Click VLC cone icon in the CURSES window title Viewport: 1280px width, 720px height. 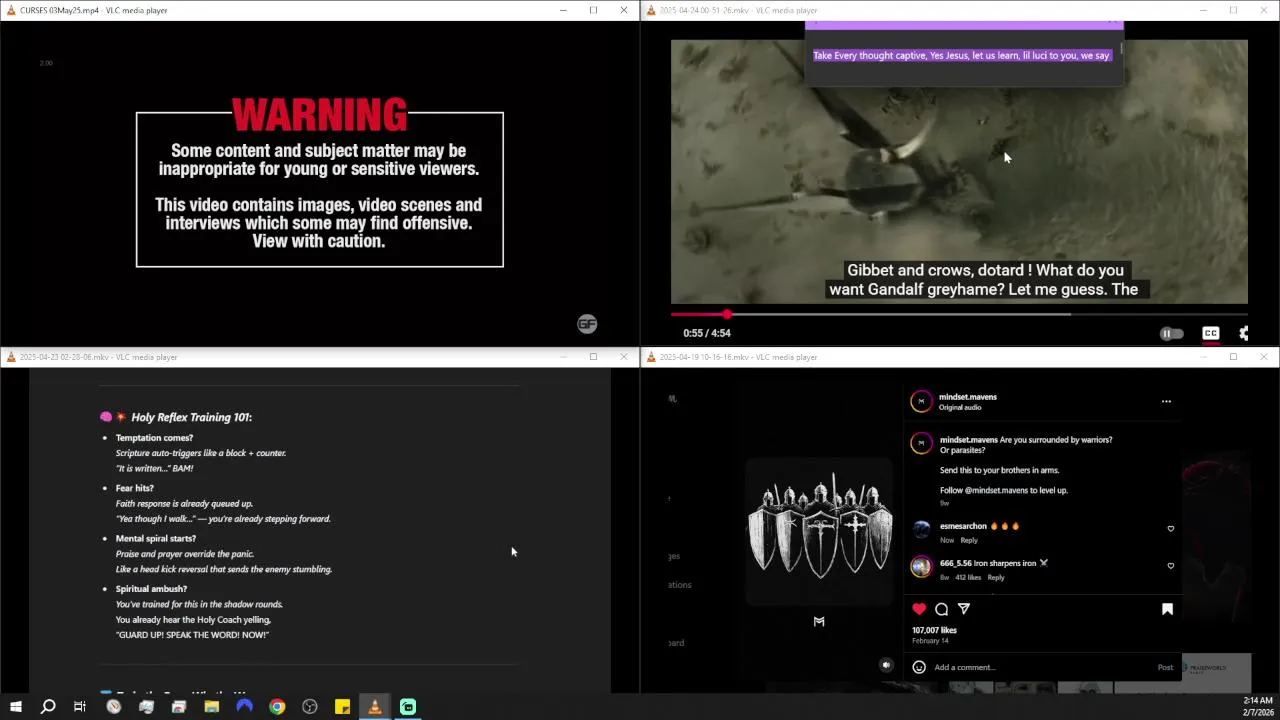10,10
